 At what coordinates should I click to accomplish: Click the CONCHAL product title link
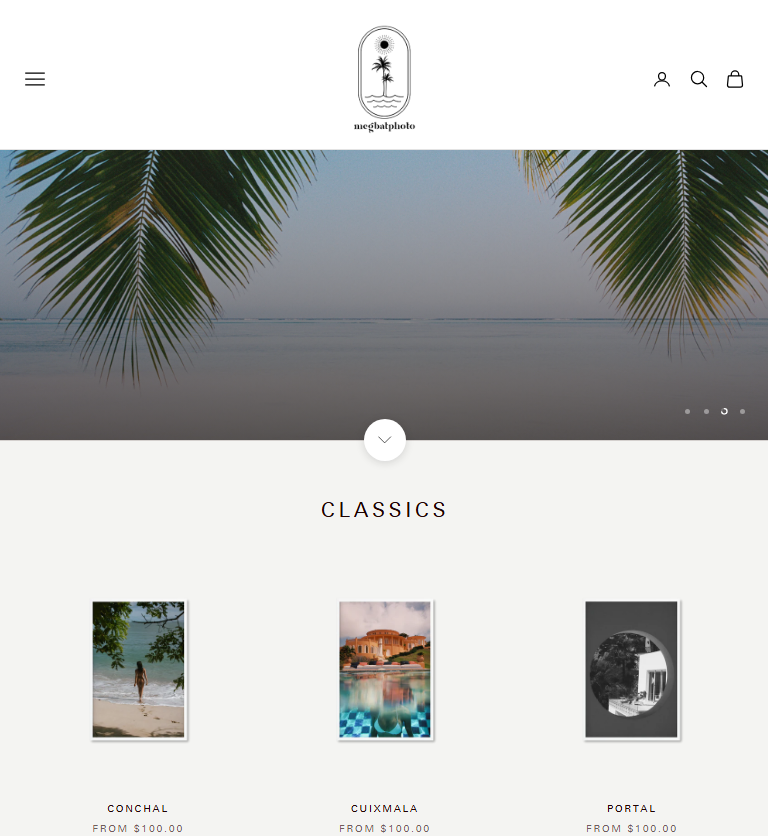coord(138,808)
